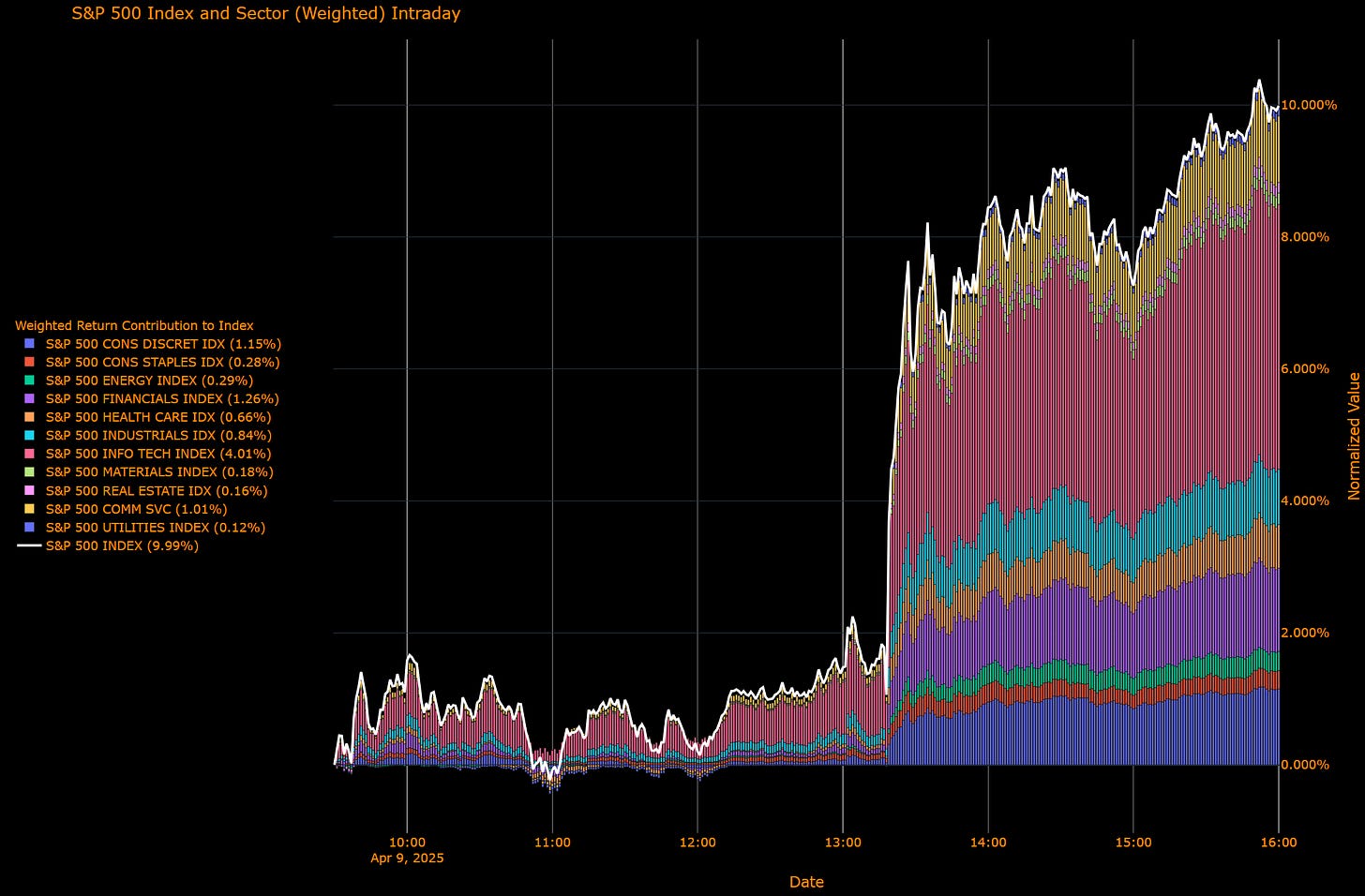The width and height of the screenshot is (1365, 896).
Task: Click the 6.000% y-axis tick label
Action: coord(1305,369)
